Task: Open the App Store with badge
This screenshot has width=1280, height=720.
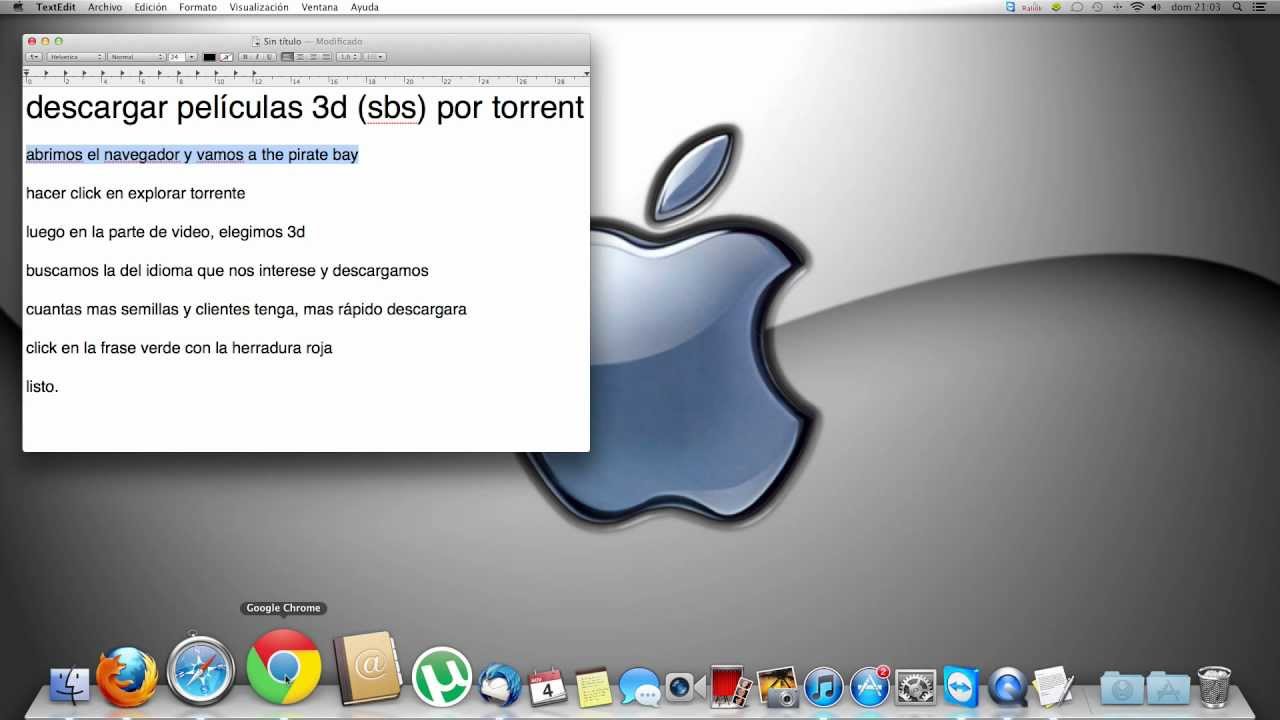Action: pyautogui.click(x=869, y=686)
